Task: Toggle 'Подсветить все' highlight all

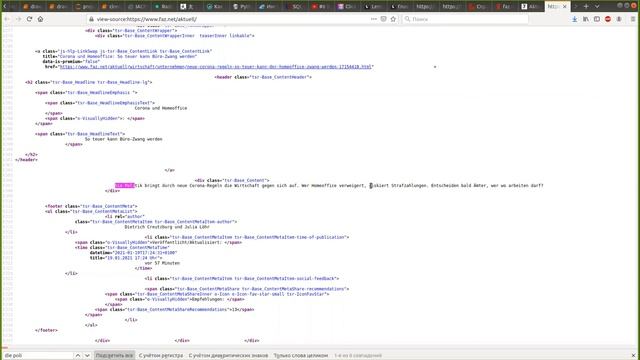Action: click(x=114, y=356)
